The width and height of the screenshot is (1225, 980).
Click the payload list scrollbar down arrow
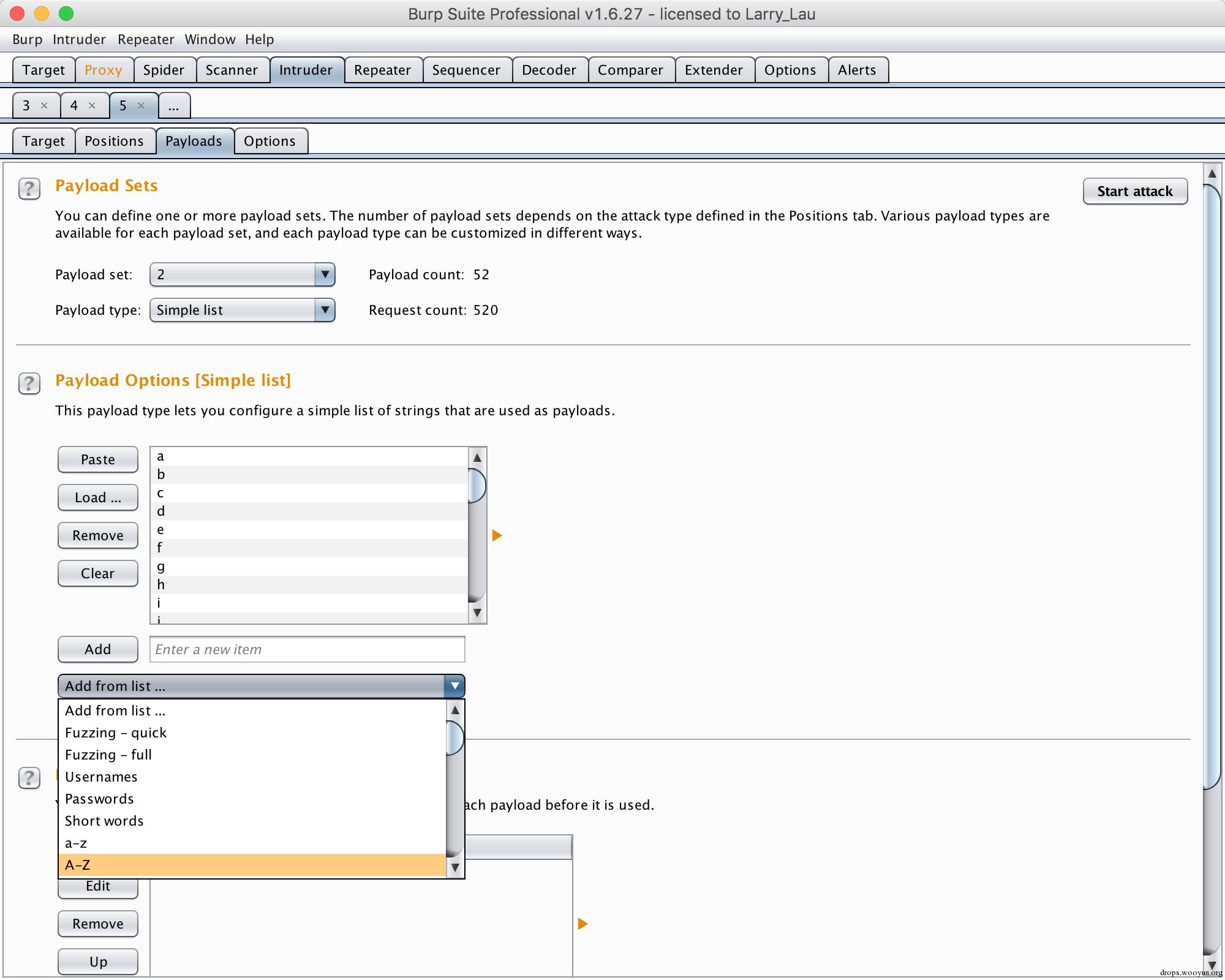point(477,612)
